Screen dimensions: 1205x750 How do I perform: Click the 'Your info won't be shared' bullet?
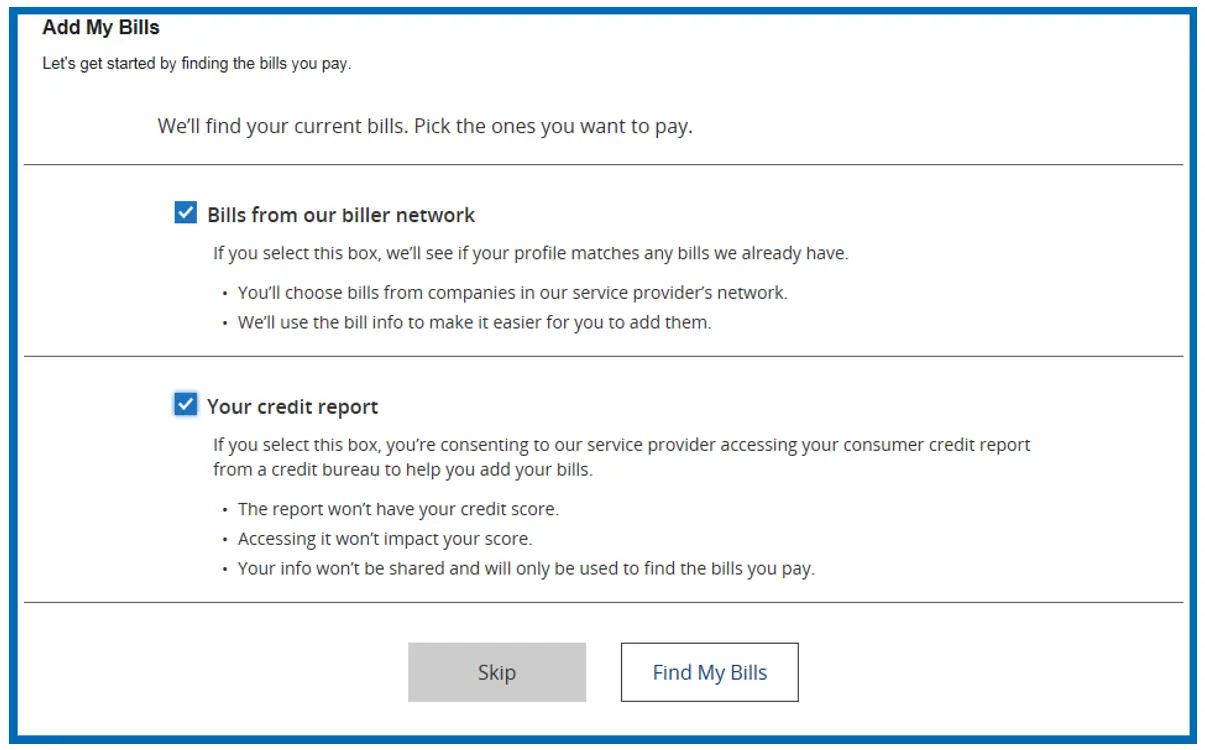526,569
